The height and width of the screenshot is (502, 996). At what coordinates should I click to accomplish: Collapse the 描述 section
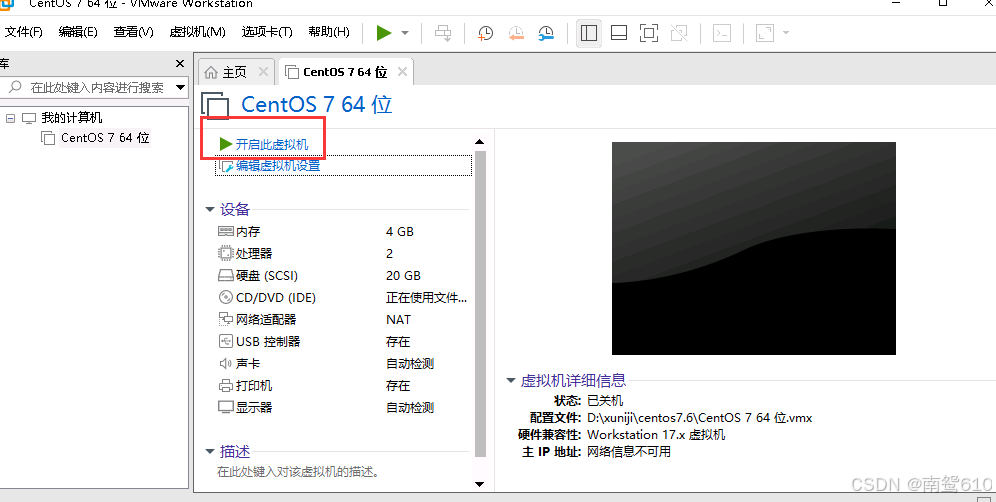pos(210,452)
